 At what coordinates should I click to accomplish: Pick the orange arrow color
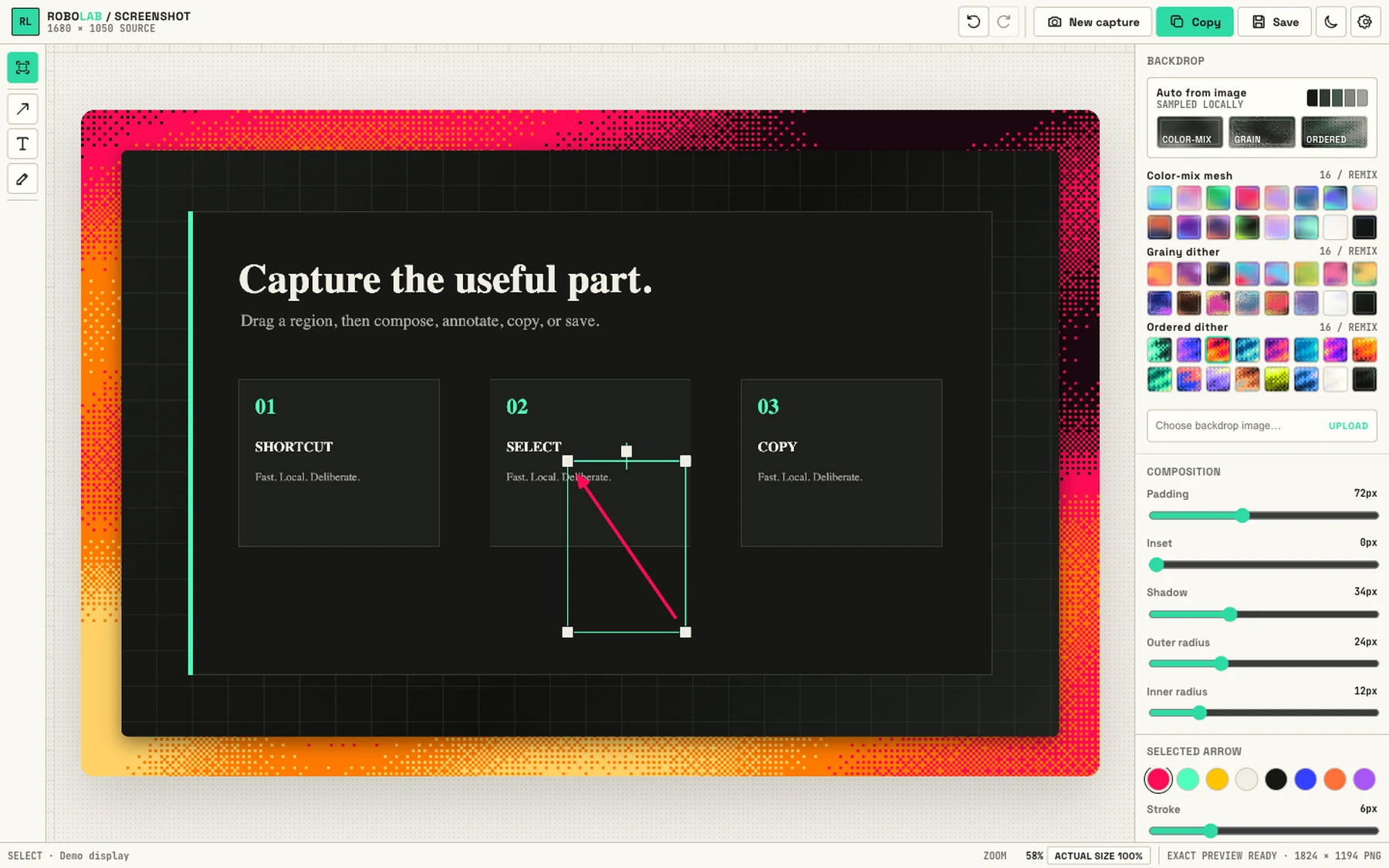click(x=1334, y=779)
